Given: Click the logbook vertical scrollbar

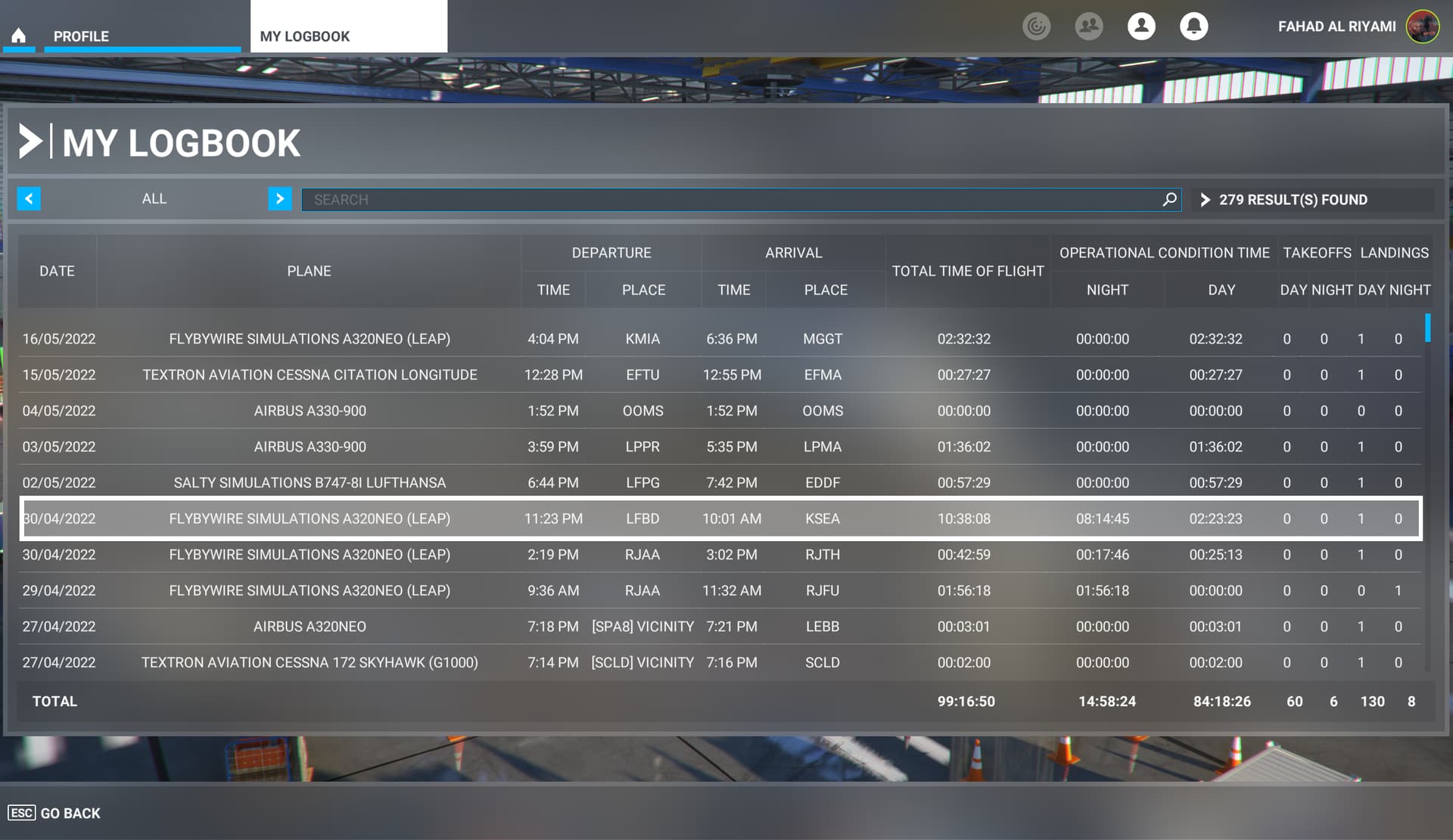Looking at the screenshot, I should (x=1427, y=492).
